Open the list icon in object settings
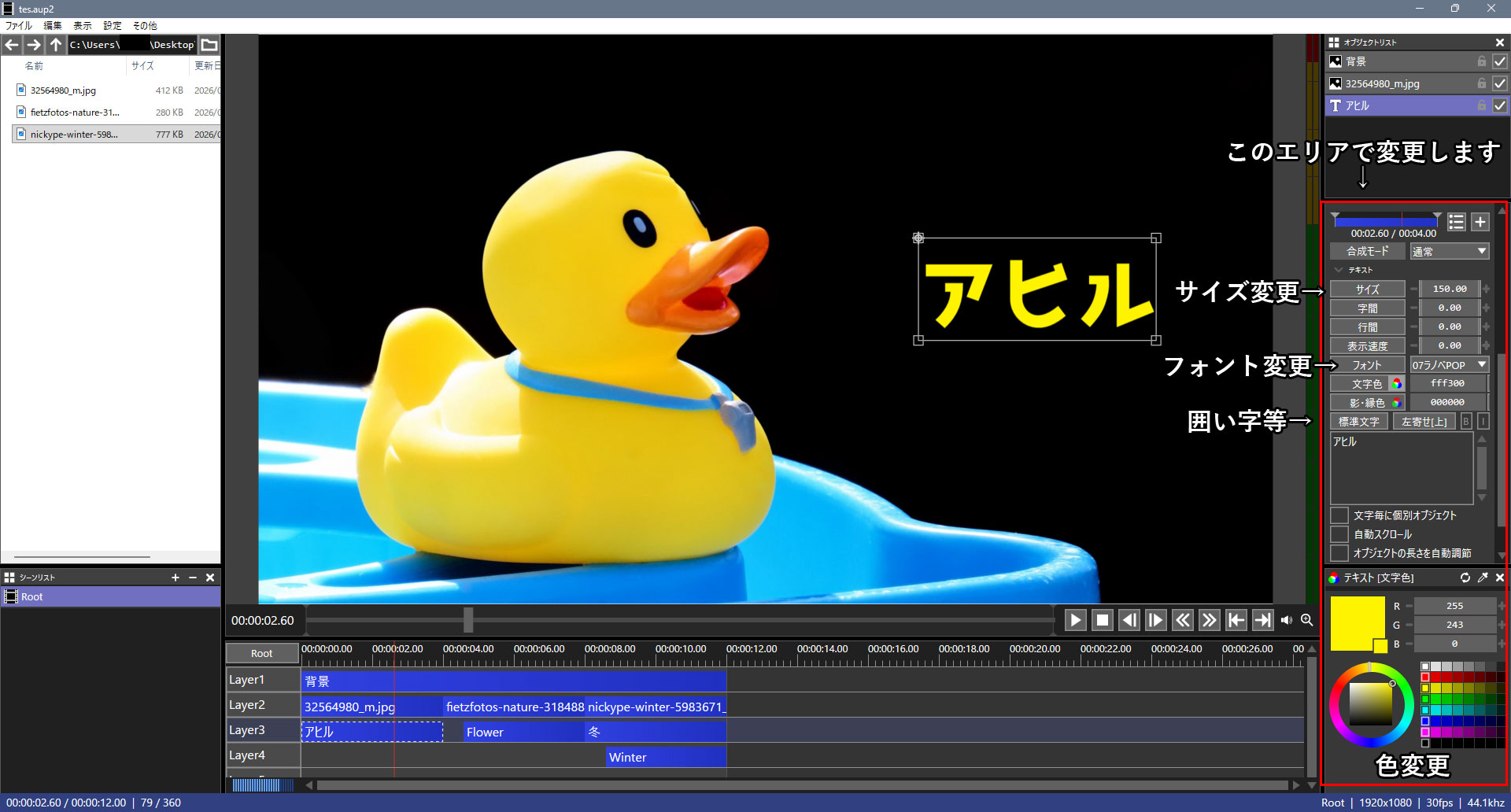The image size is (1511, 812). point(1457,222)
